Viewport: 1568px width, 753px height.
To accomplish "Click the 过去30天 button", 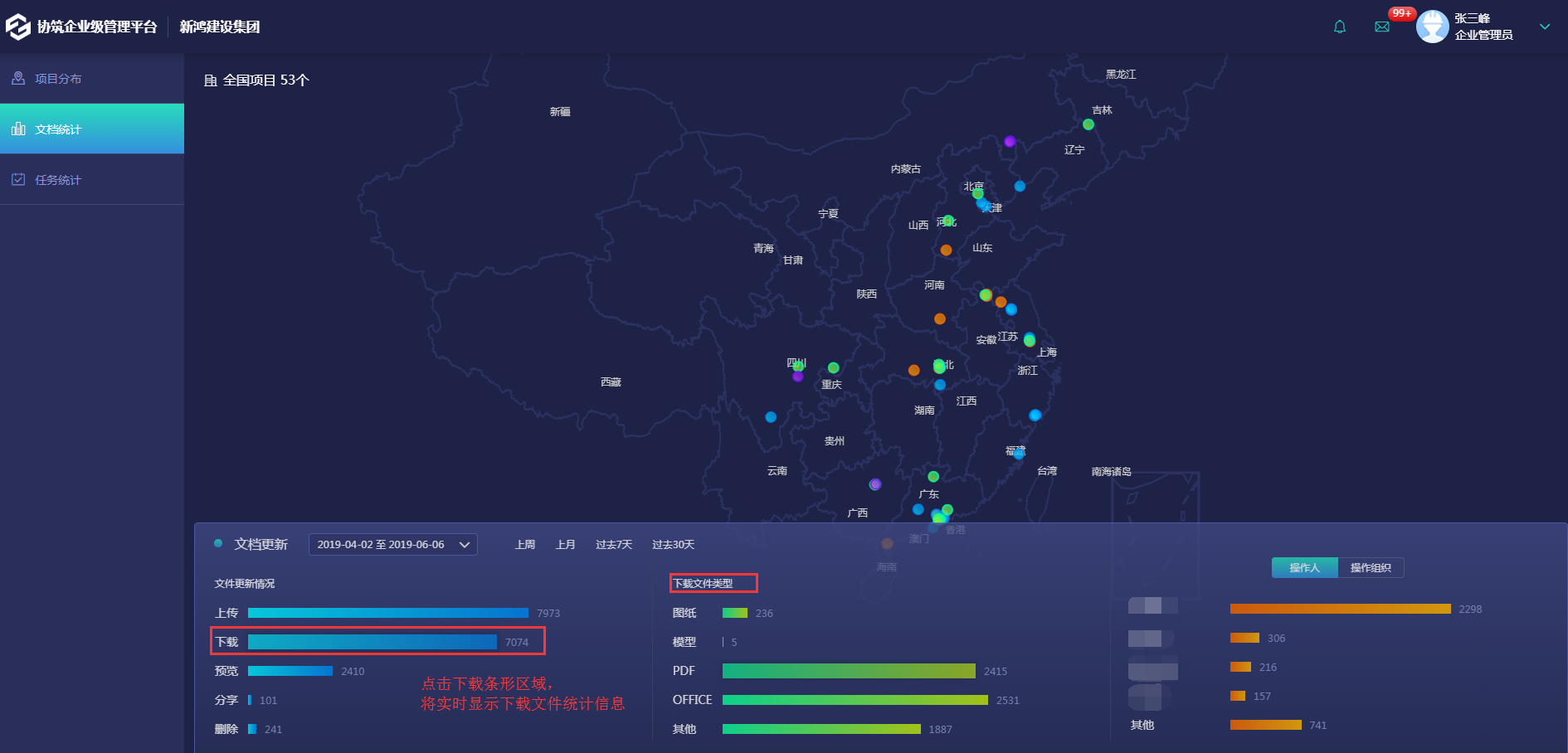I will 673,544.
